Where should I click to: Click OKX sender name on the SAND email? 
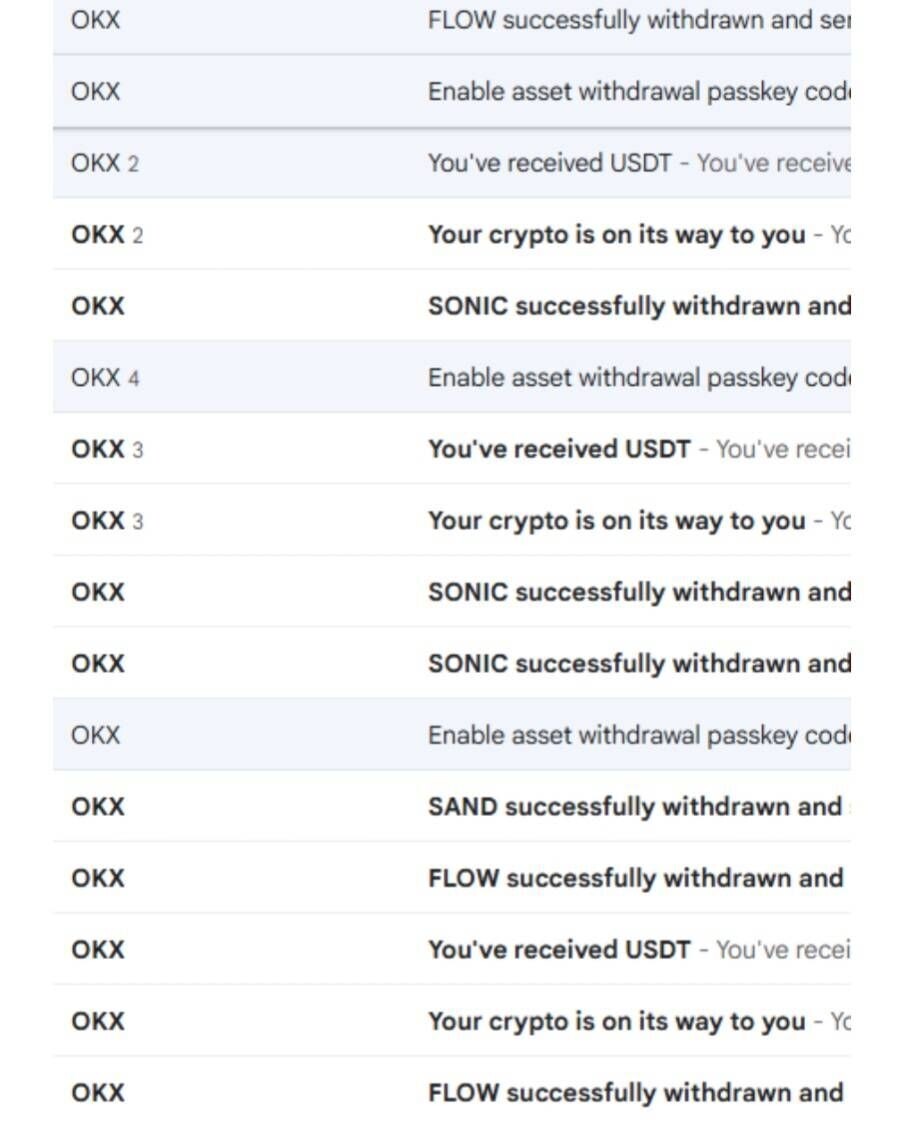pos(98,807)
